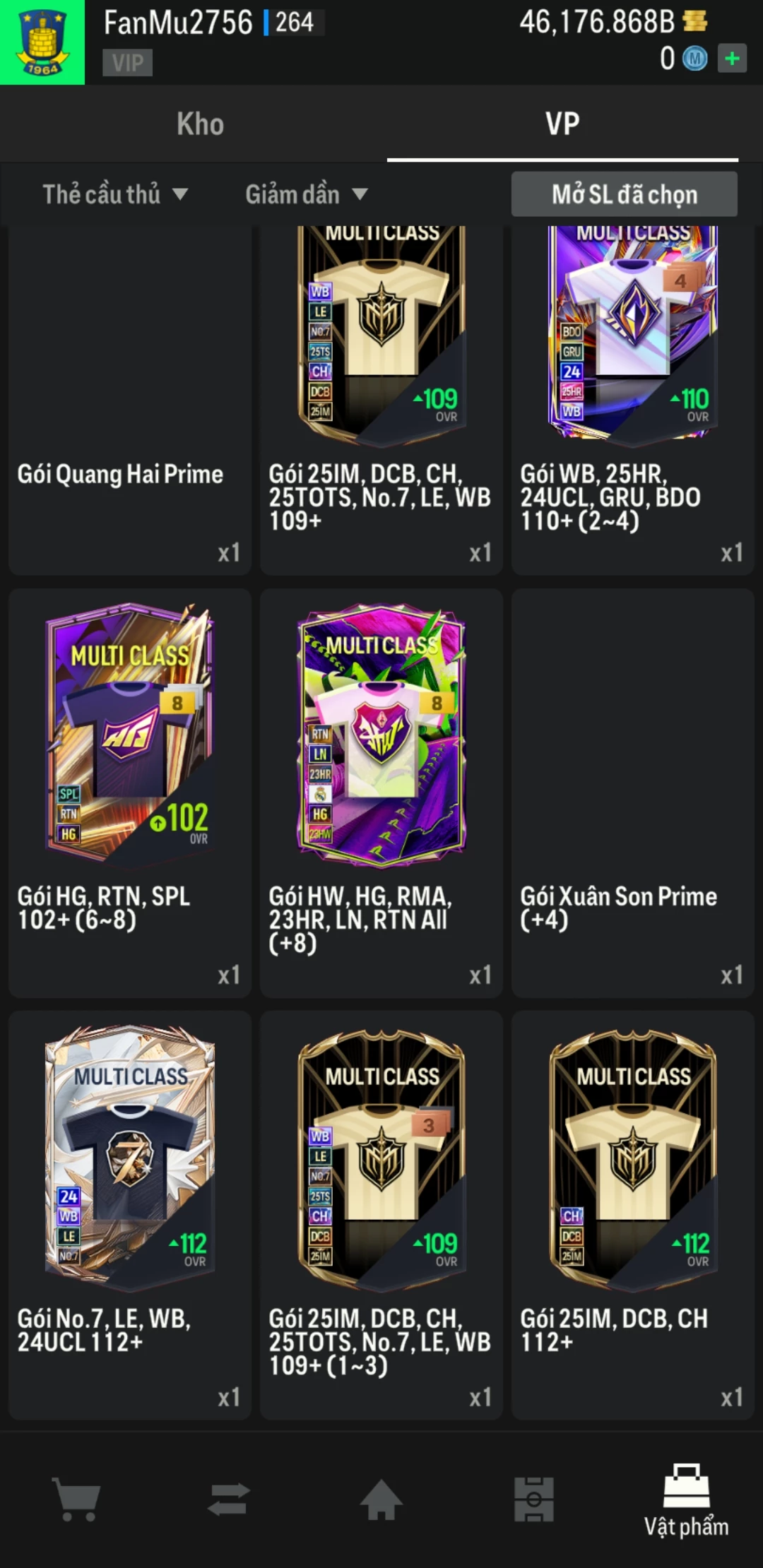The width and height of the screenshot is (763, 1568).
Task: Open the transfer market arrows icon
Action: 229,1499
